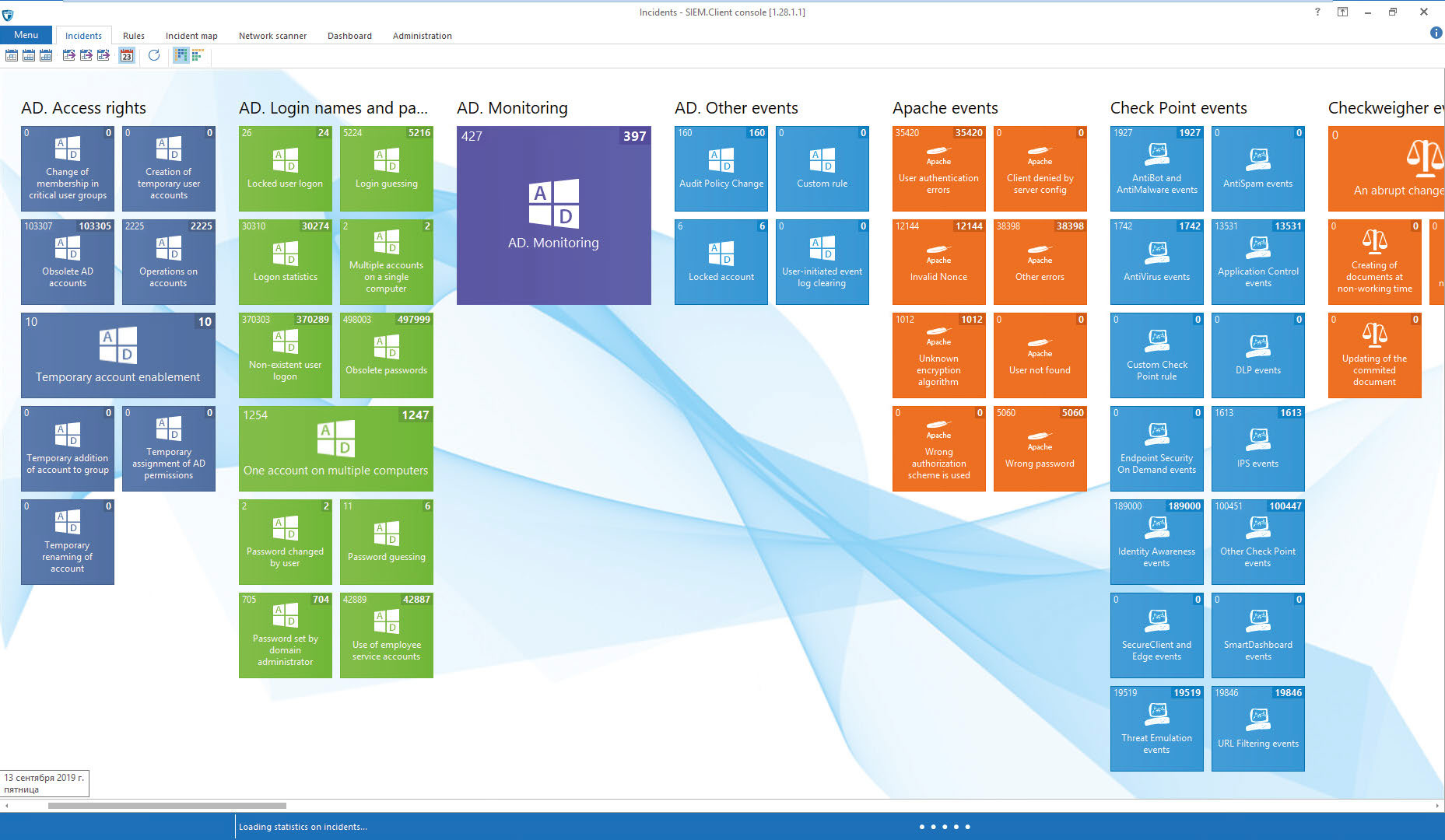Open Multiple accounts on a single computer tile
This screenshot has width=1445, height=840.
[x=387, y=262]
